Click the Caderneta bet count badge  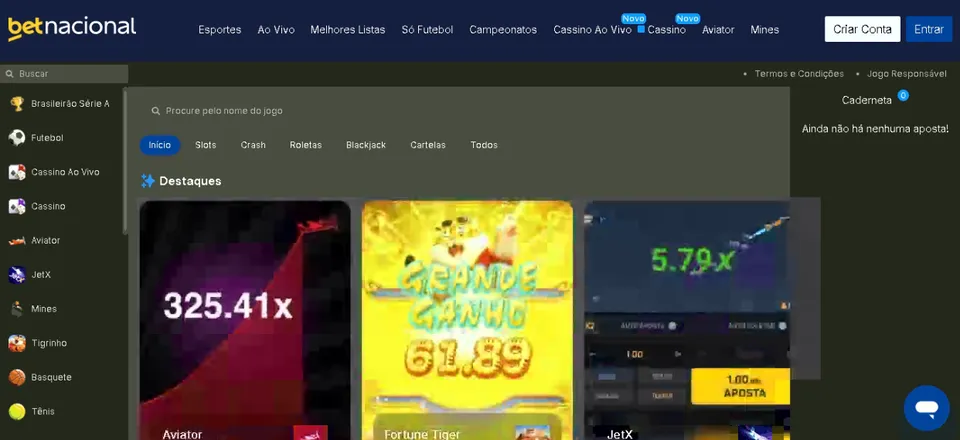coord(902,95)
